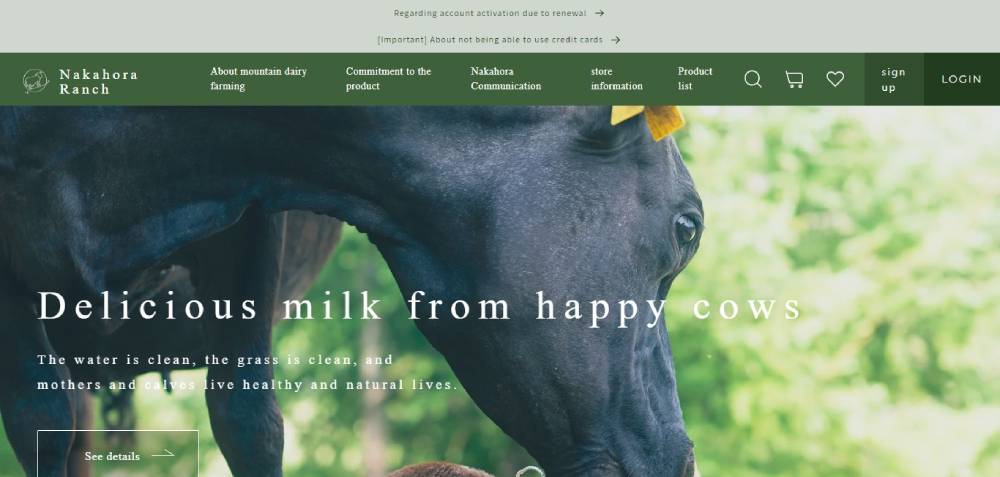
Task: Click the Delicious milk from happy cows headline
Action: tap(420, 307)
